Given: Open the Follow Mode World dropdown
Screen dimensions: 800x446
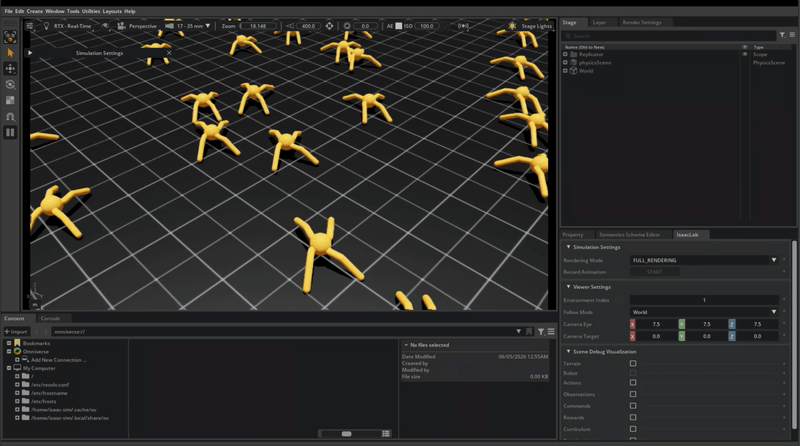Looking at the screenshot, I should coord(704,312).
